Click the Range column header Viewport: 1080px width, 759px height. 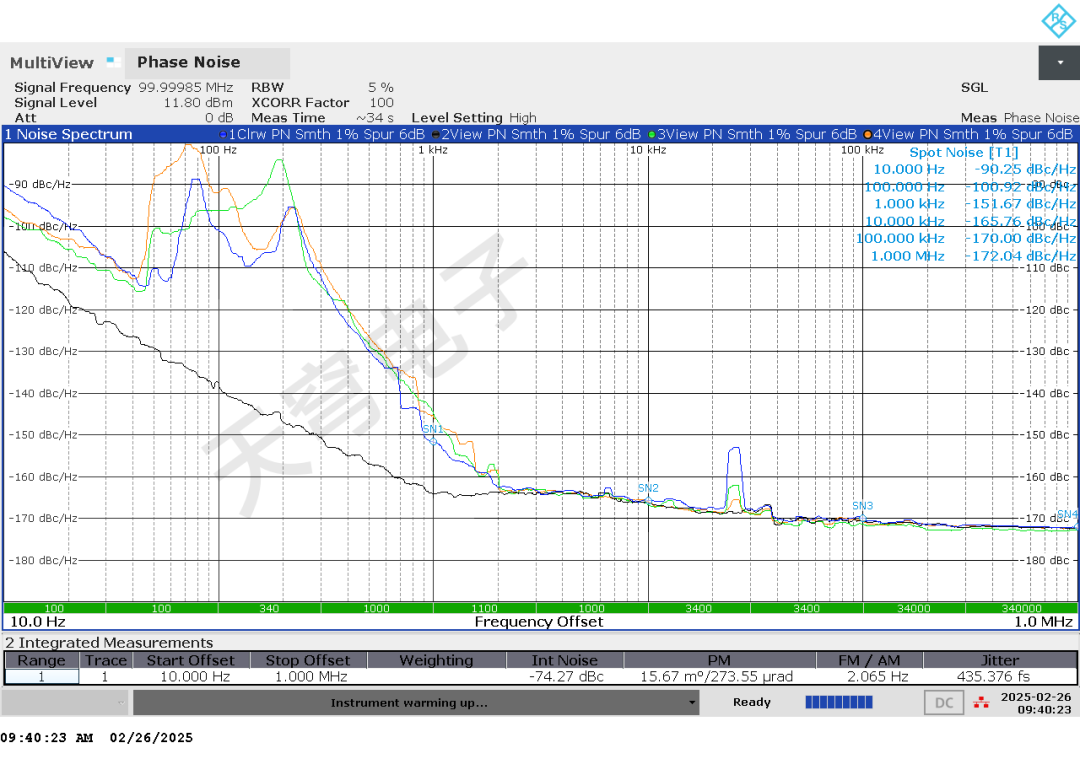(x=41, y=661)
